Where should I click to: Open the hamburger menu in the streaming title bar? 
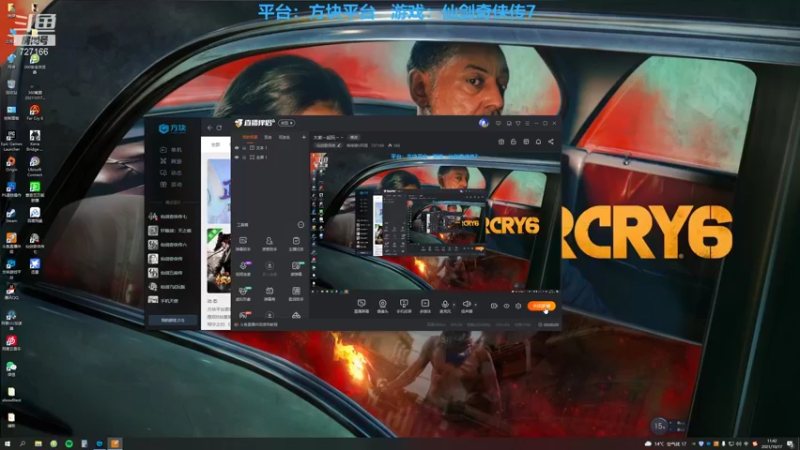click(527, 123)
